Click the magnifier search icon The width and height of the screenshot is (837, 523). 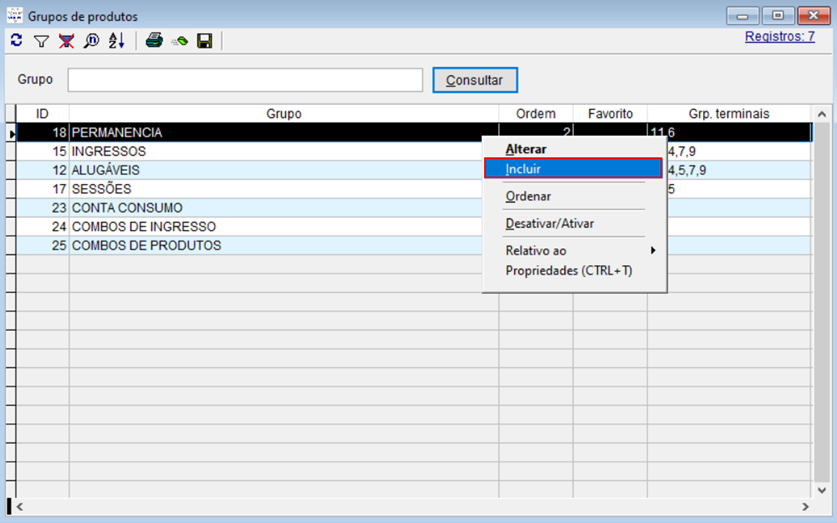(x=91, y=41)
